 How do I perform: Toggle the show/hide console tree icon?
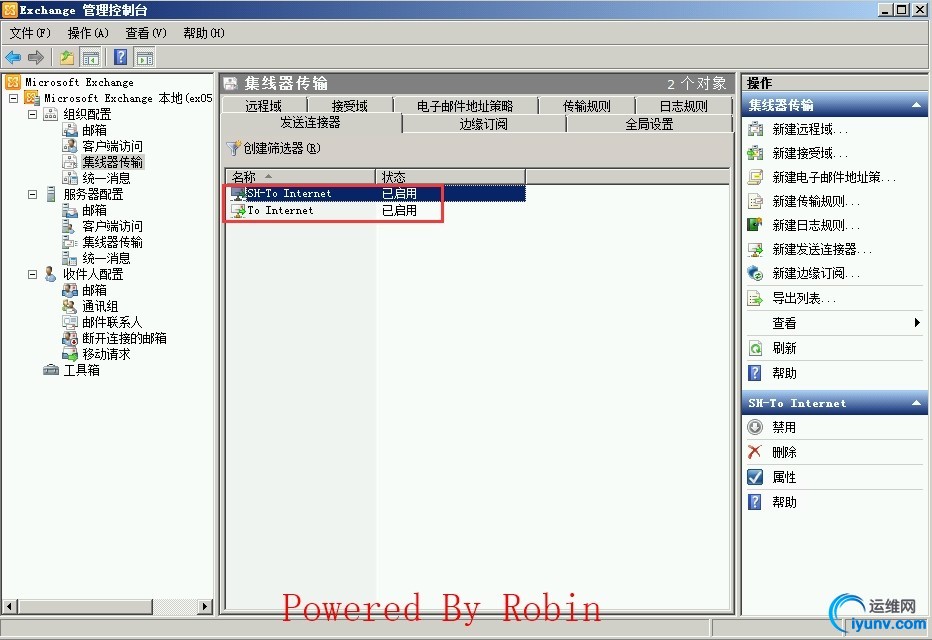tap(90, 57)
